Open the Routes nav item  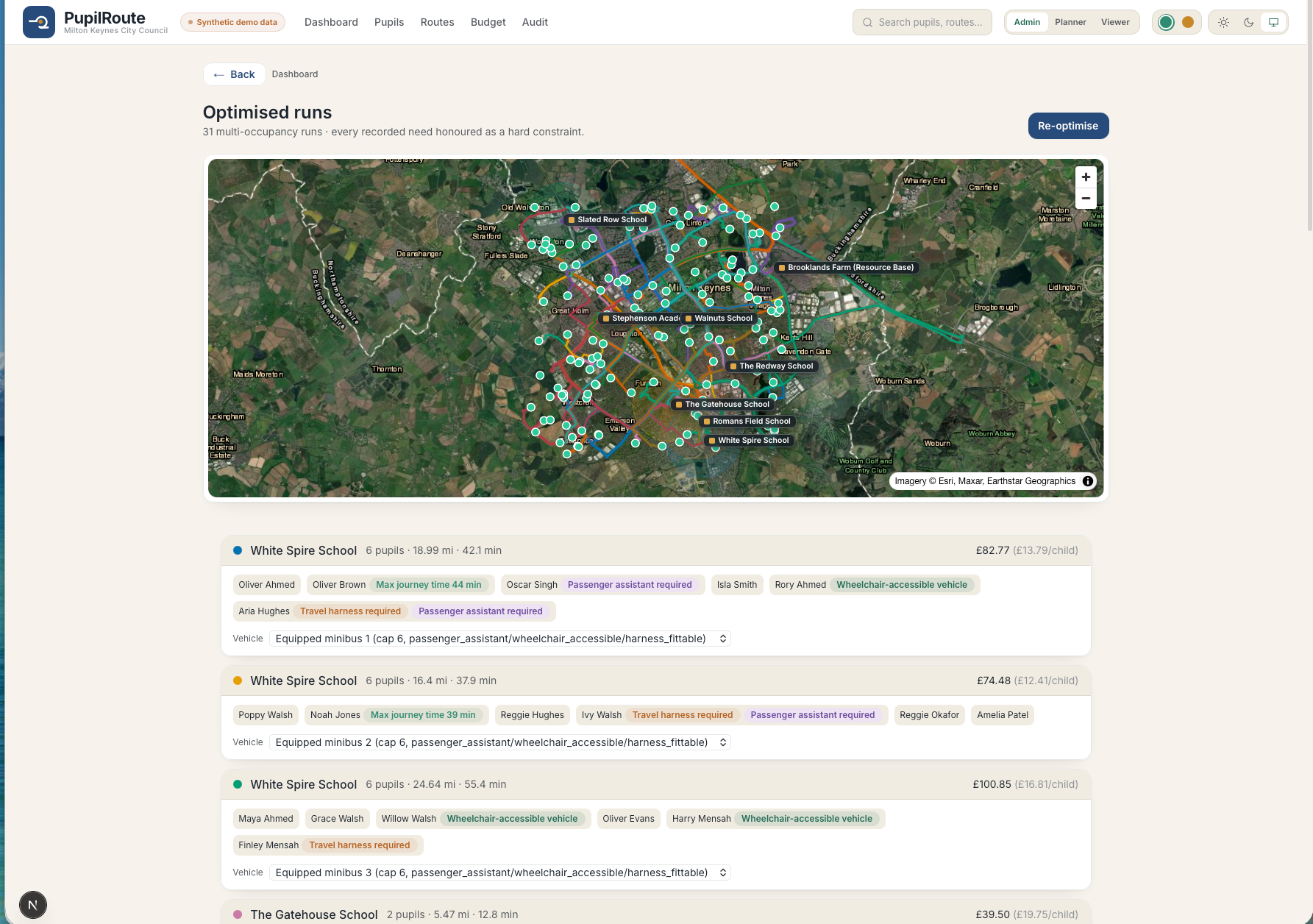(437, 22)
